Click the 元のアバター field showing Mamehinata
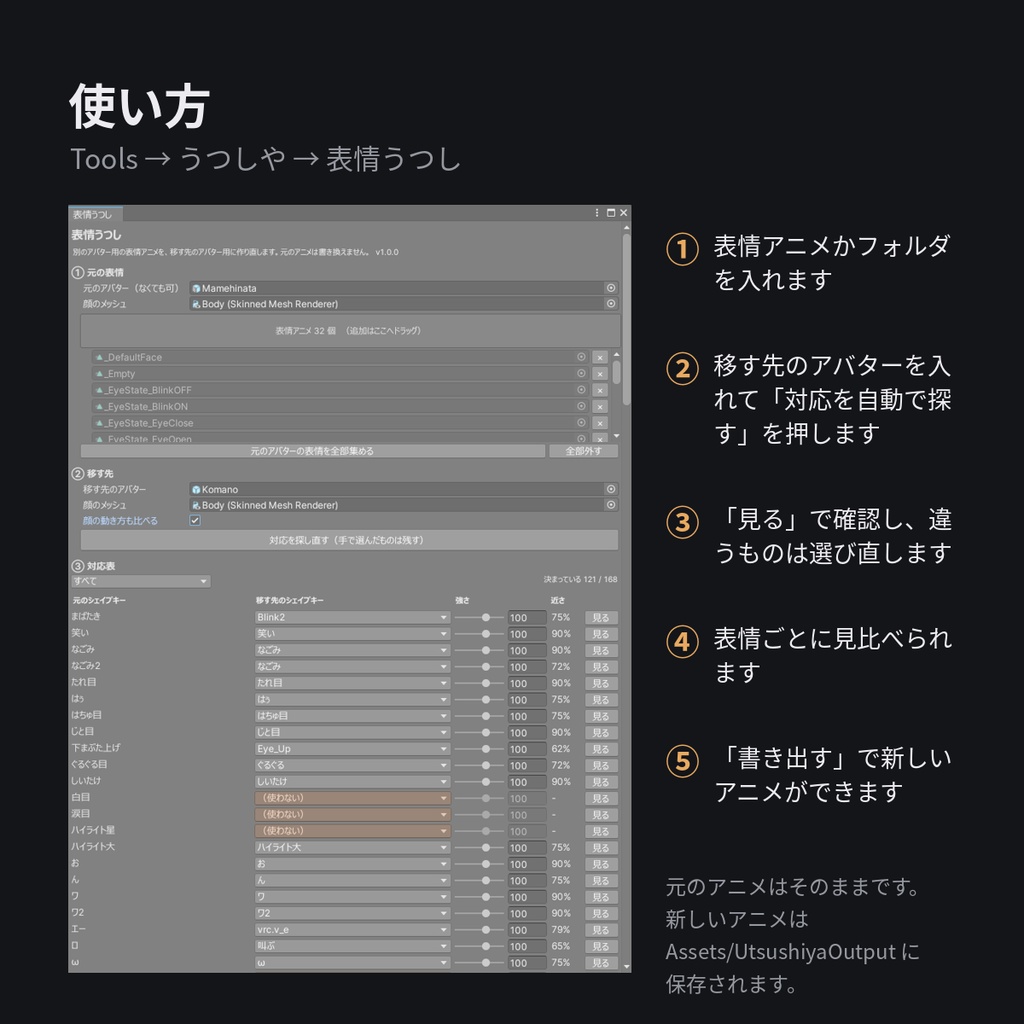This screenshot has height=1024, width=1024. [403, 288]
